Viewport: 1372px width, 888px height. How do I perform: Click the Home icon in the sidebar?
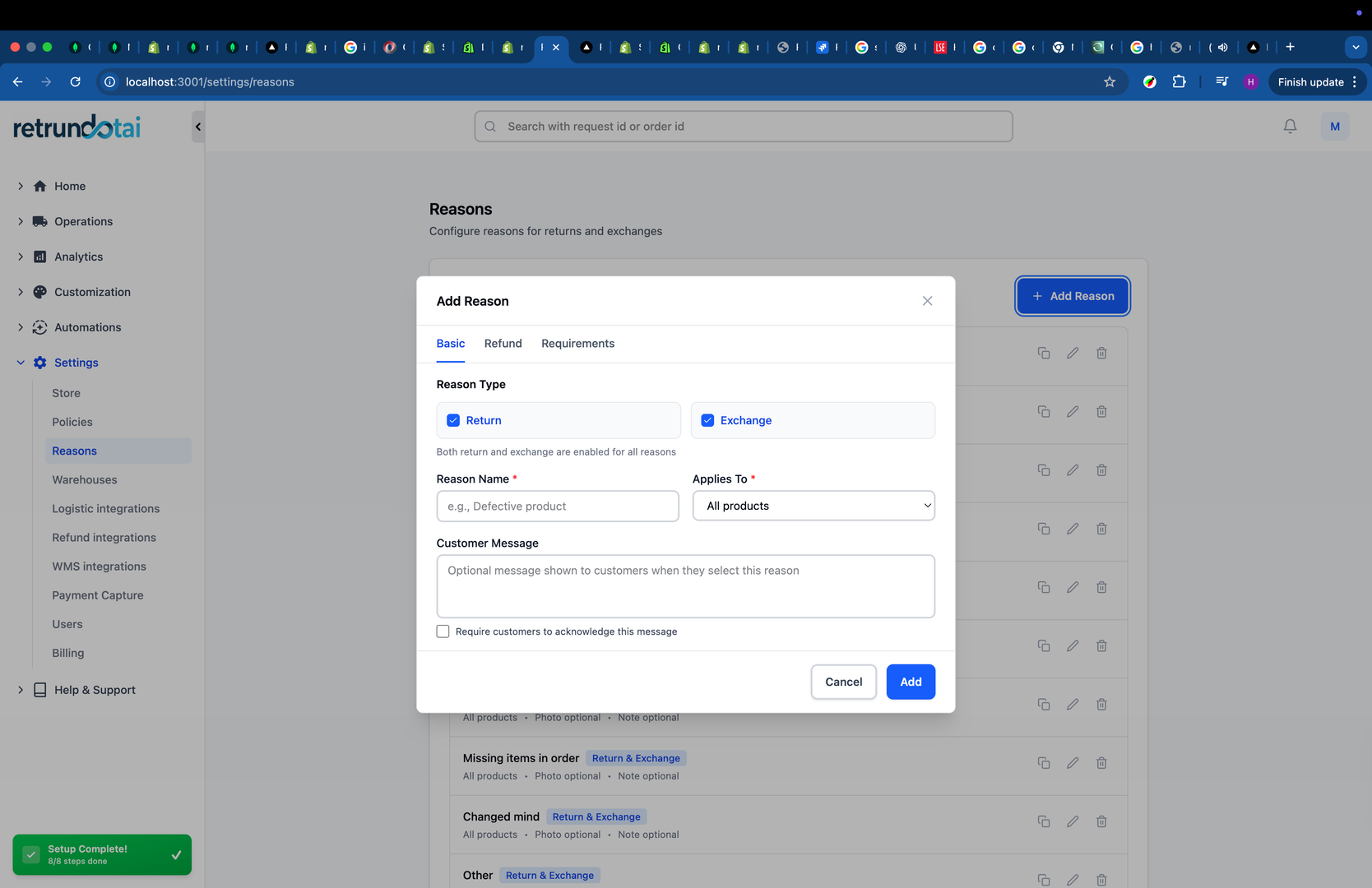(x=40, y=186)
